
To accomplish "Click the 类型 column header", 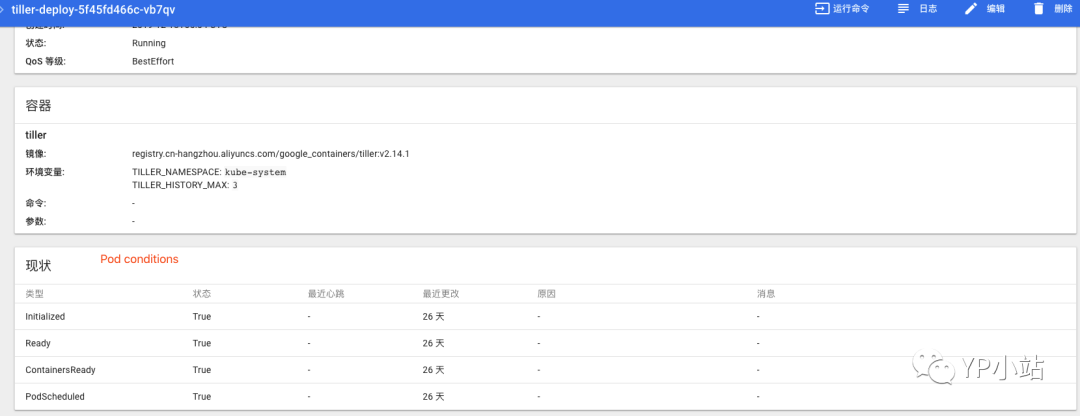I will coord(34,294).
